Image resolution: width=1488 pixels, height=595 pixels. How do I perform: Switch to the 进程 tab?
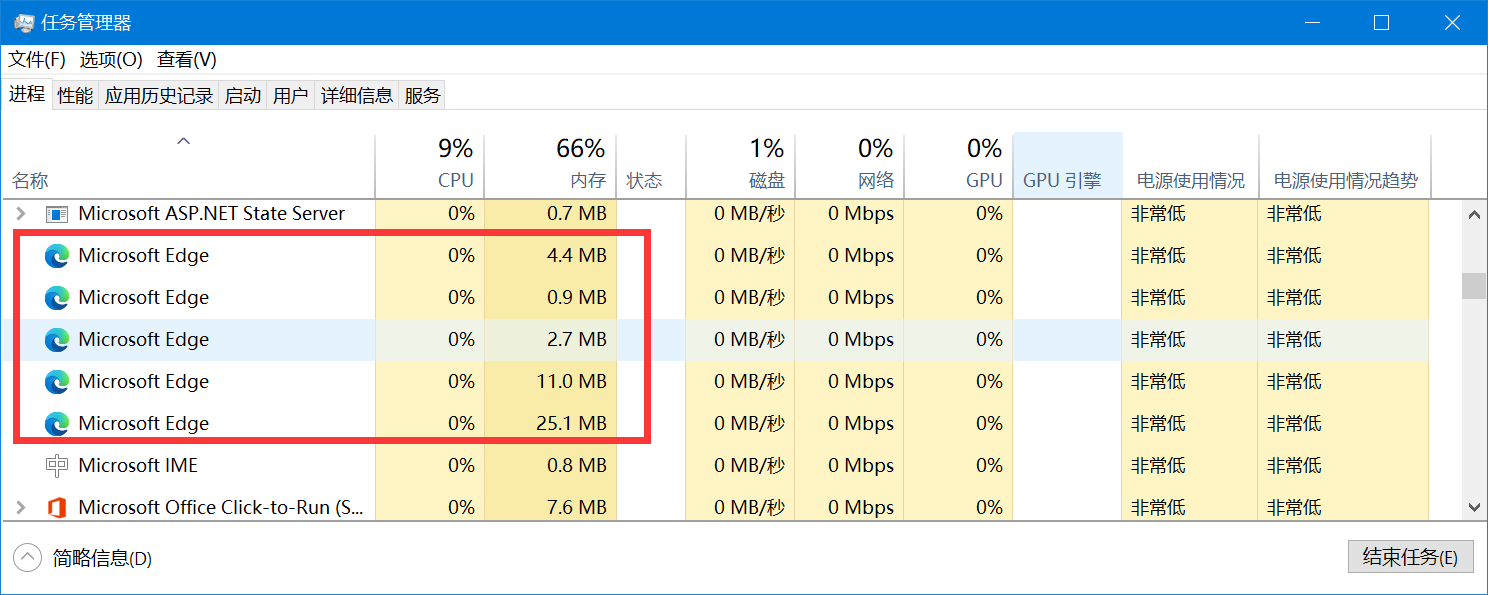coord(27,94)
